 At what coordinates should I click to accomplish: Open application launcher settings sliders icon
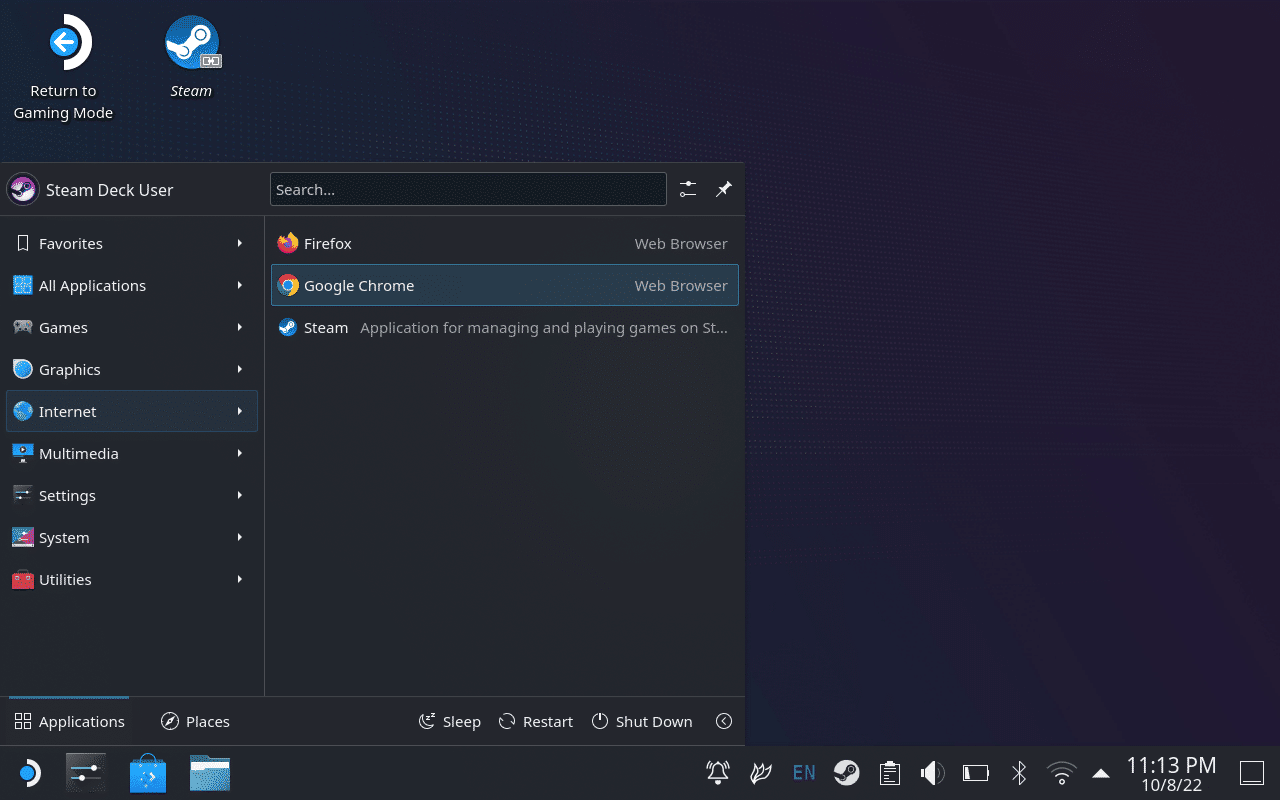pos(688,189)
